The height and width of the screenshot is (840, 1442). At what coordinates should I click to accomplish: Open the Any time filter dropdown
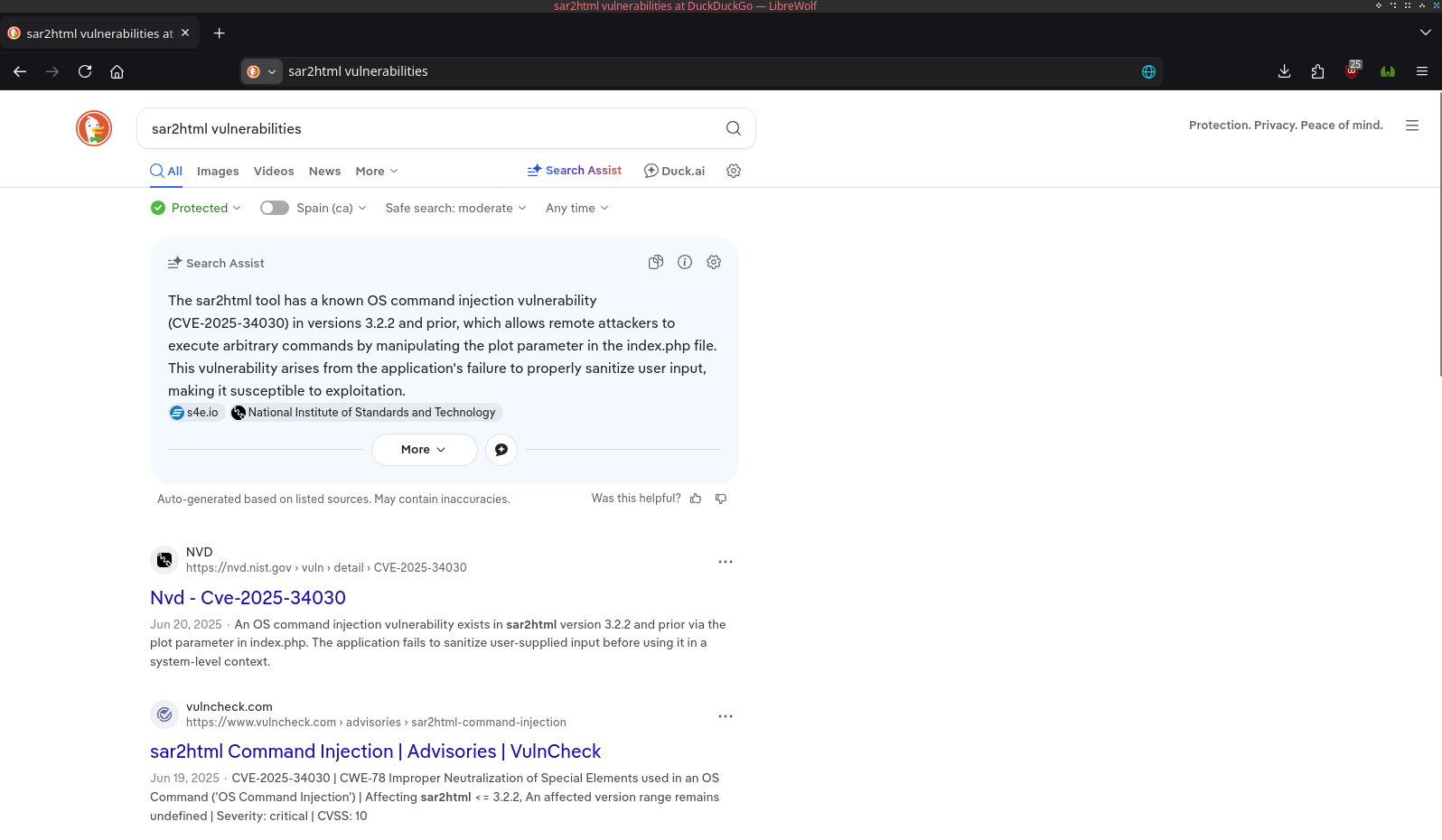[x=576, y=208]
